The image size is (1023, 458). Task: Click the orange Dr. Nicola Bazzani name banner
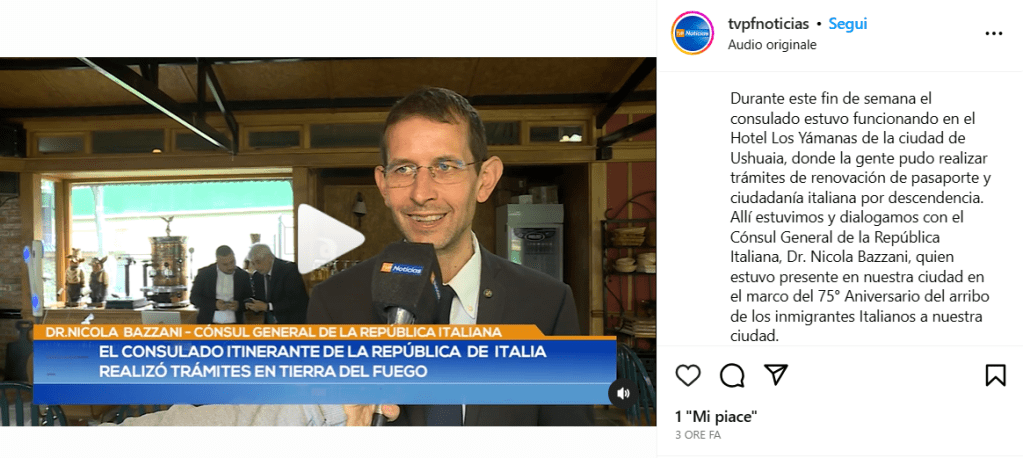coord(274,332)
